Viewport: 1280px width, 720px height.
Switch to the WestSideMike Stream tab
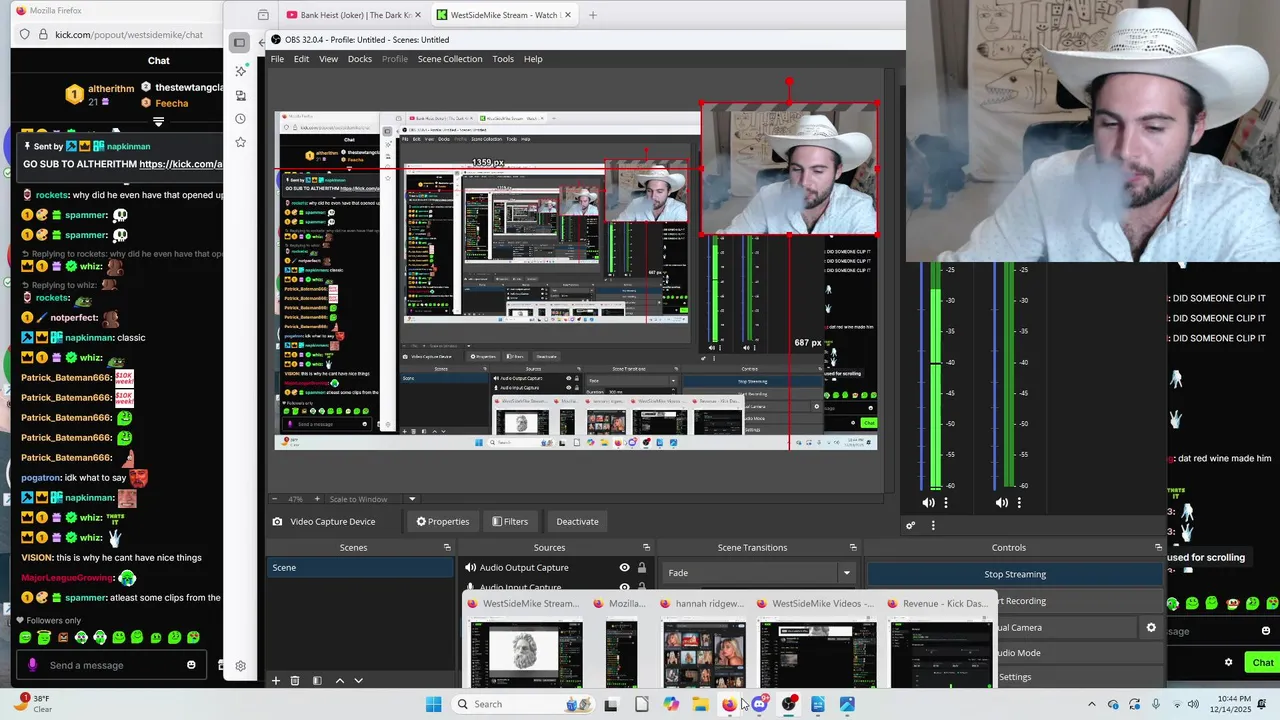coord(504,15)
